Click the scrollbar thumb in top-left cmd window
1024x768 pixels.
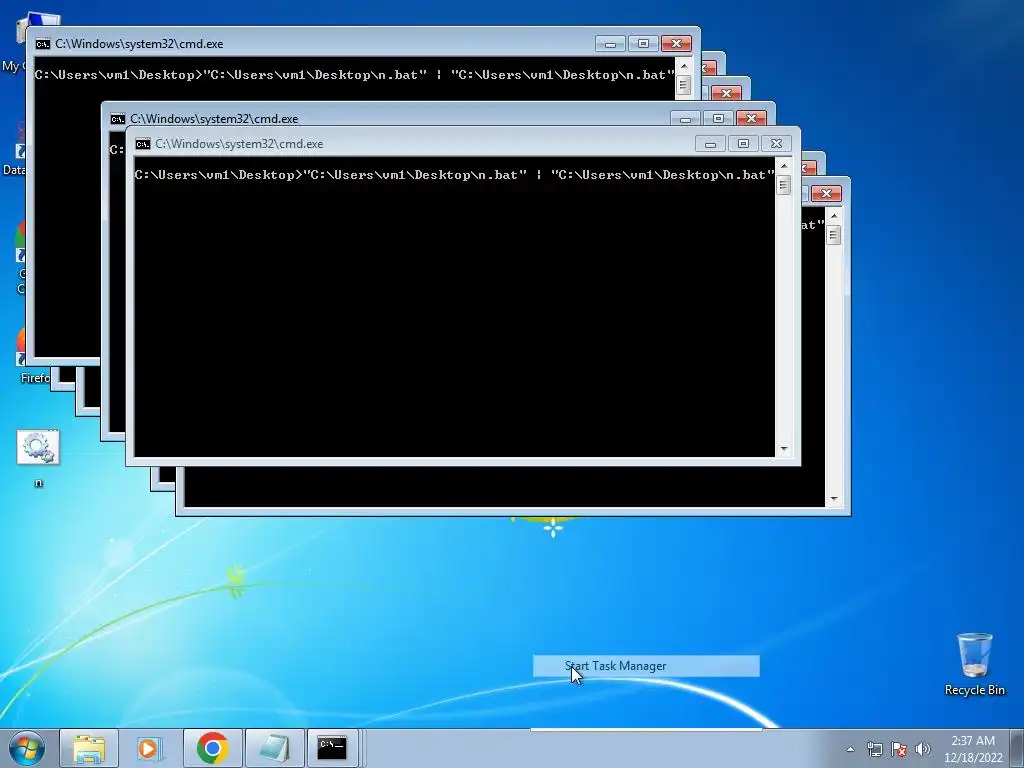pyautogui.click(x=684, y=85)
